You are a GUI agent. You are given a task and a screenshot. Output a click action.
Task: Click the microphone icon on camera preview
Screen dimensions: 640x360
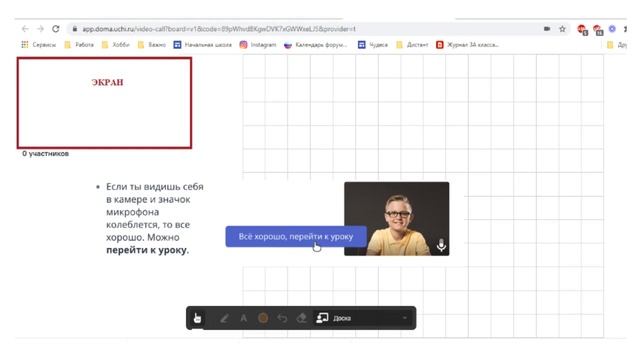pos(441,245)
